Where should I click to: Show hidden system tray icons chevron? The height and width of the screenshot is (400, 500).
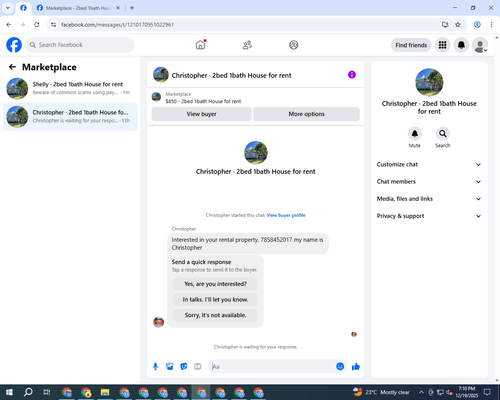[421, 392]
